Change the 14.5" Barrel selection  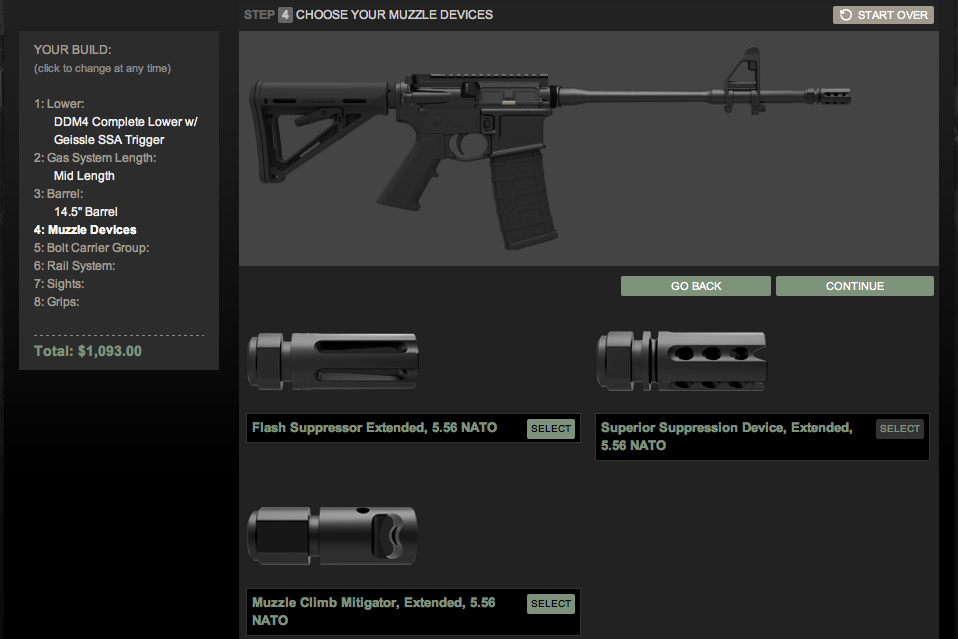click(86, 212)
